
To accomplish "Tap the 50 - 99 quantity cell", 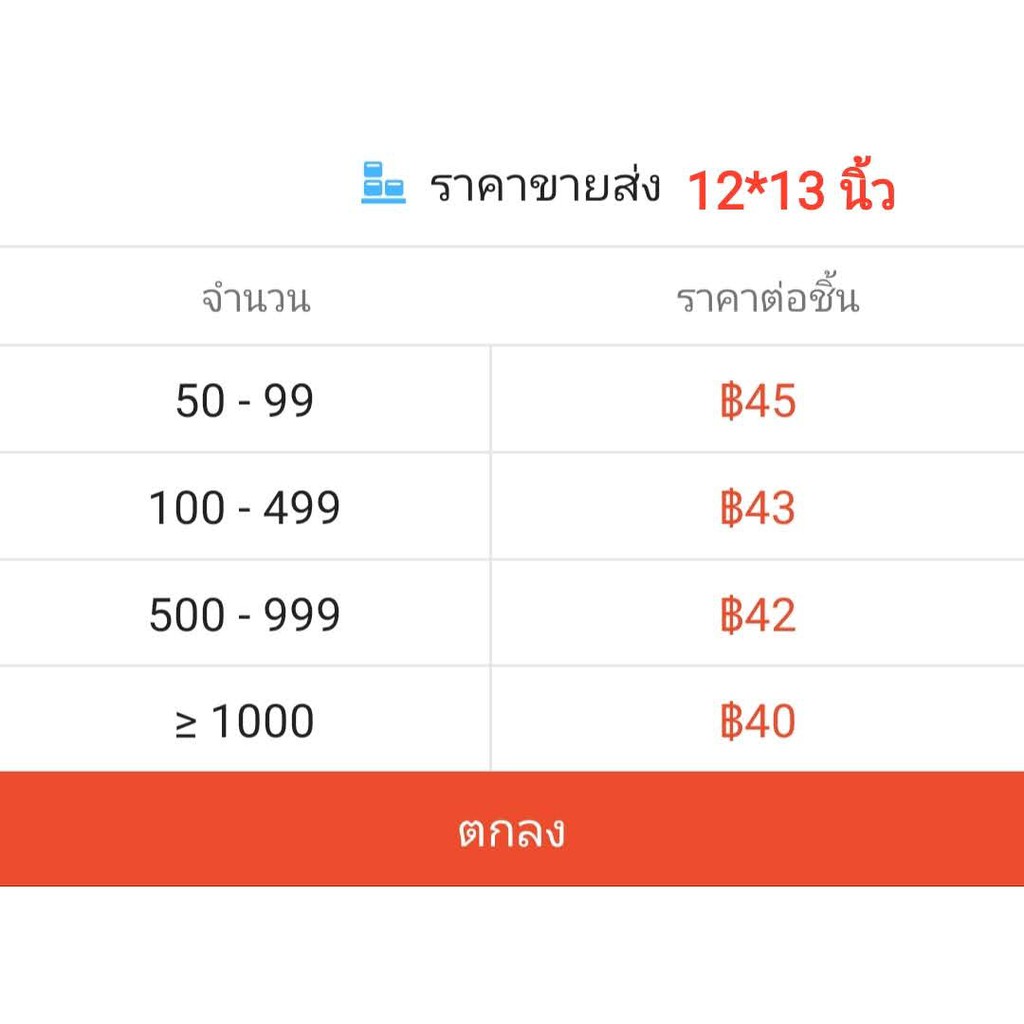I will click(x=245, y=401).
